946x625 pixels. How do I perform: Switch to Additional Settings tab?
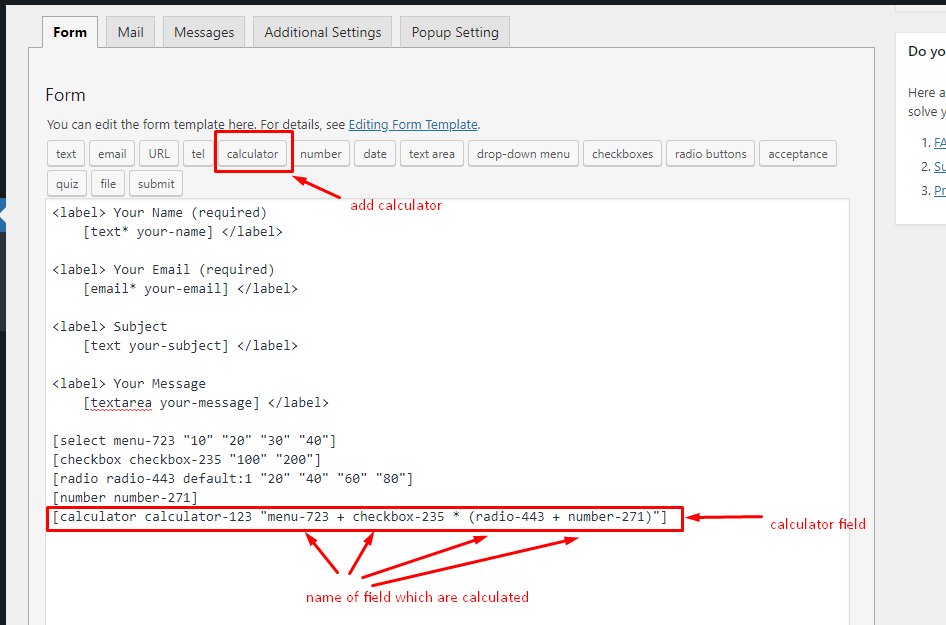pyautogui.click(x=323, y=33)
